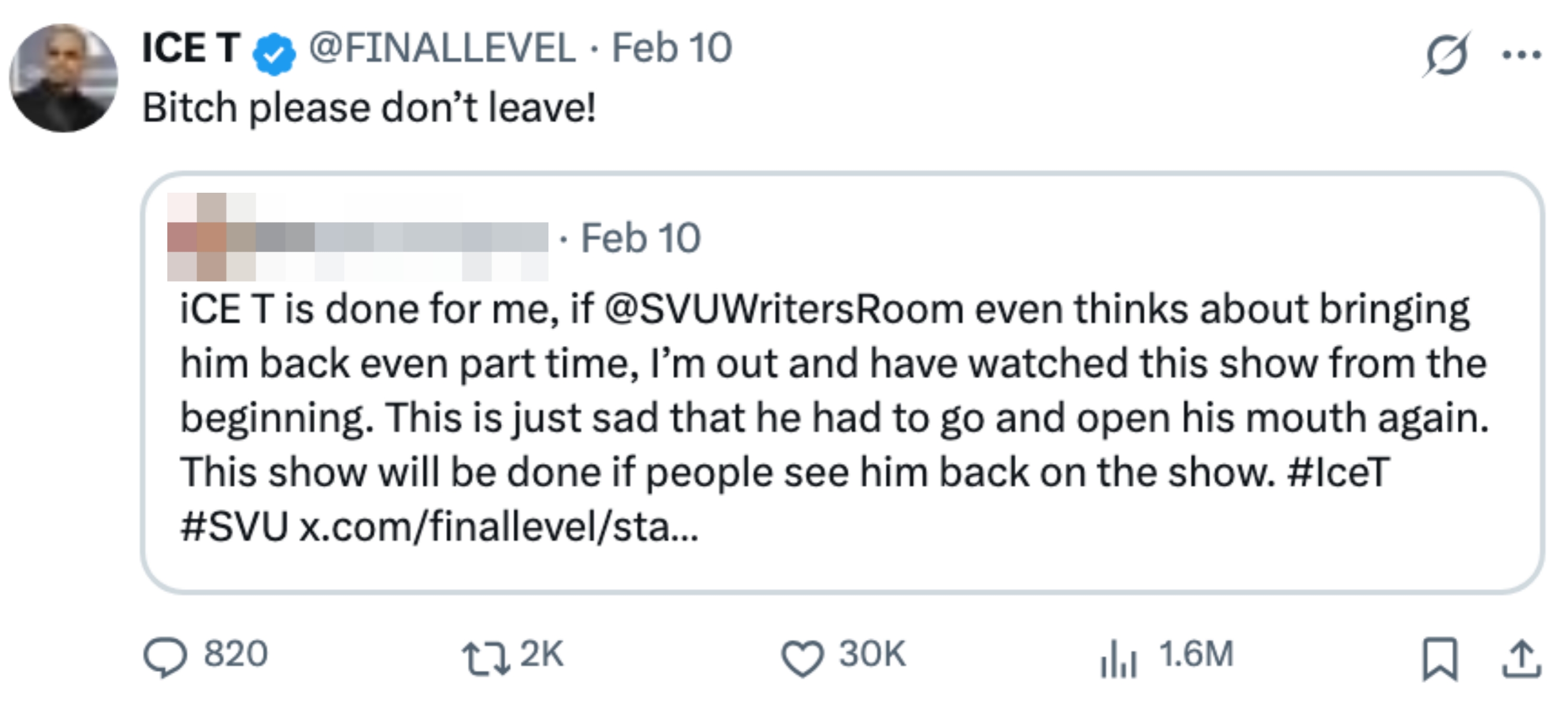The width and height of the screenshot is (1568, 713).
Task: Click the reply speech bubble icon
Action: [x=164, y=658]
